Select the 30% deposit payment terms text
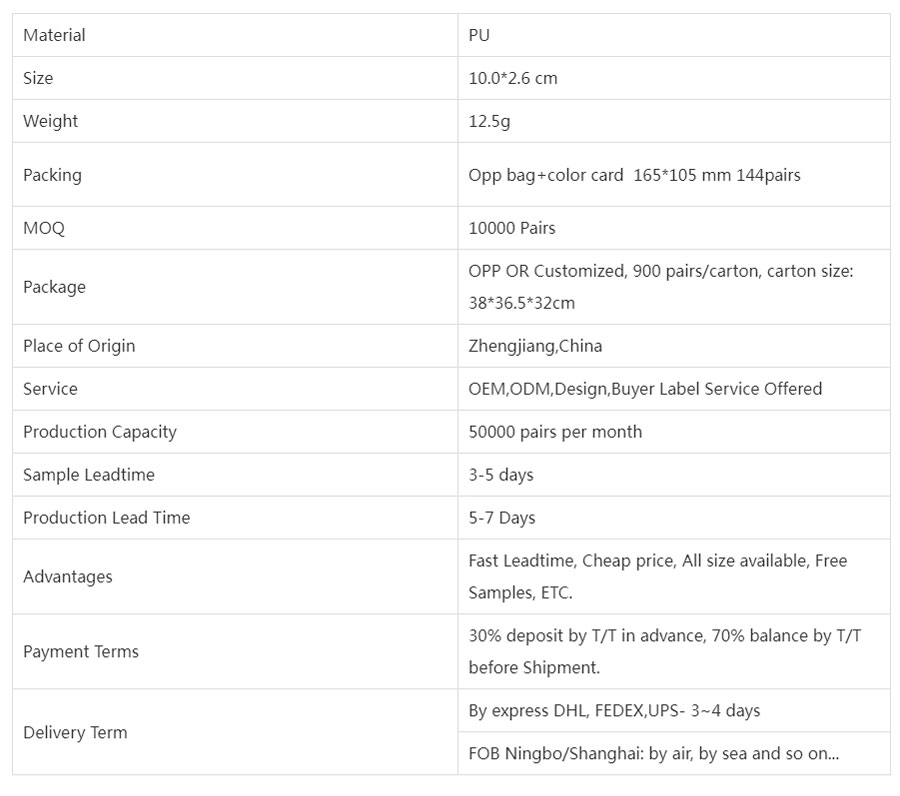This screenshot has width=900, height=796. [665, 636]
